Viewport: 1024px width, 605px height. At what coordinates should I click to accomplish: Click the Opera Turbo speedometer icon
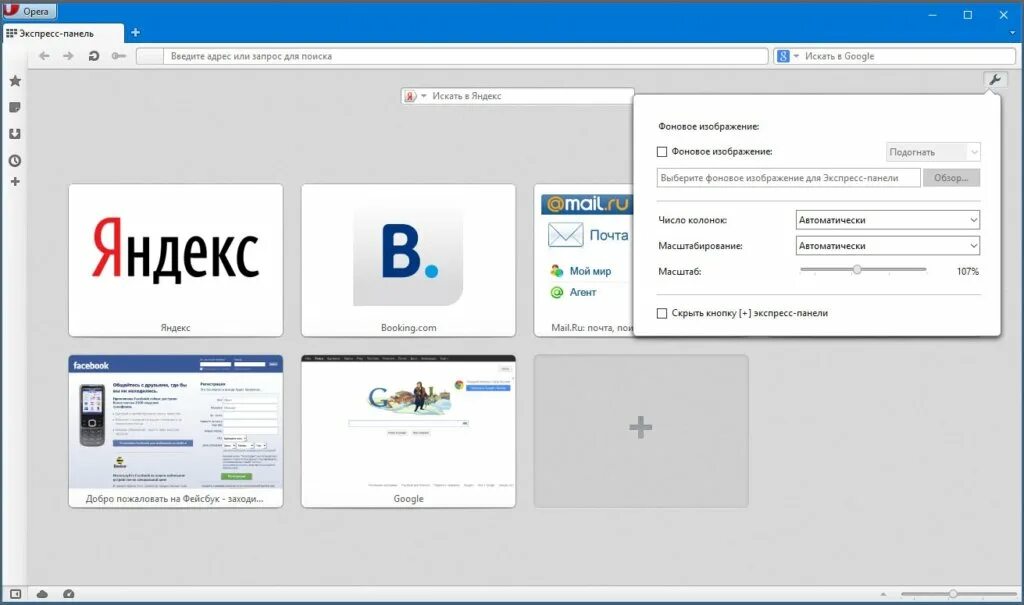click(x=69, y=594)
